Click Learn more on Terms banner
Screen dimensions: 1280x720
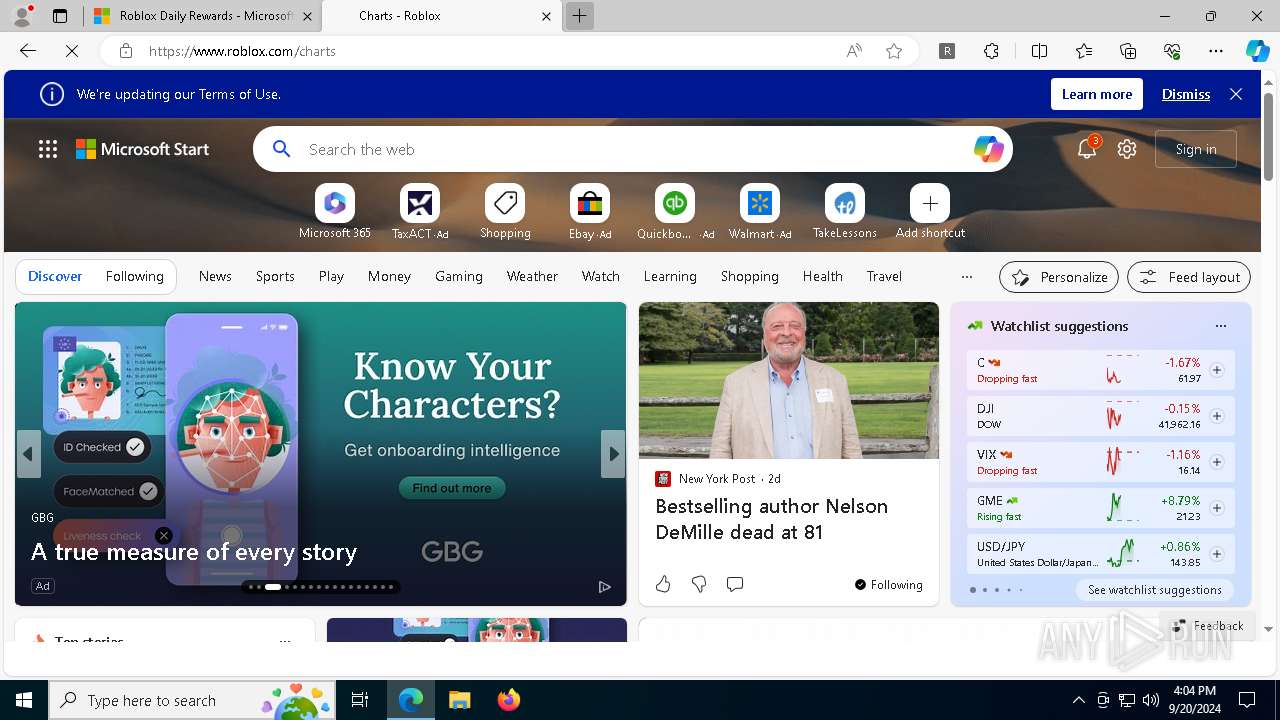1097,94
